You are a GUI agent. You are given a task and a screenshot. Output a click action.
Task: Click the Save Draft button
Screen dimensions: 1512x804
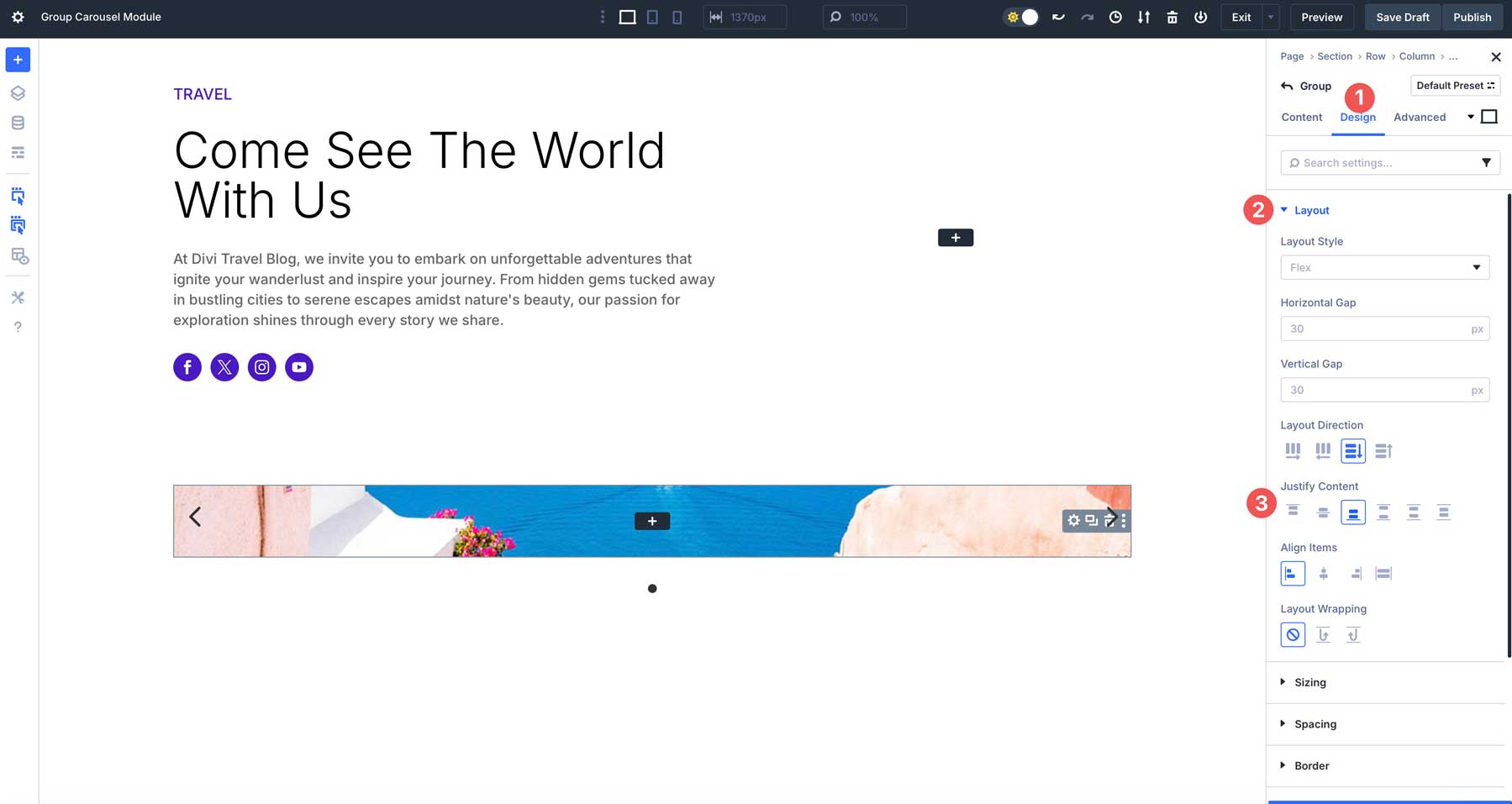pyautogui.click(x=1402, y=17)
